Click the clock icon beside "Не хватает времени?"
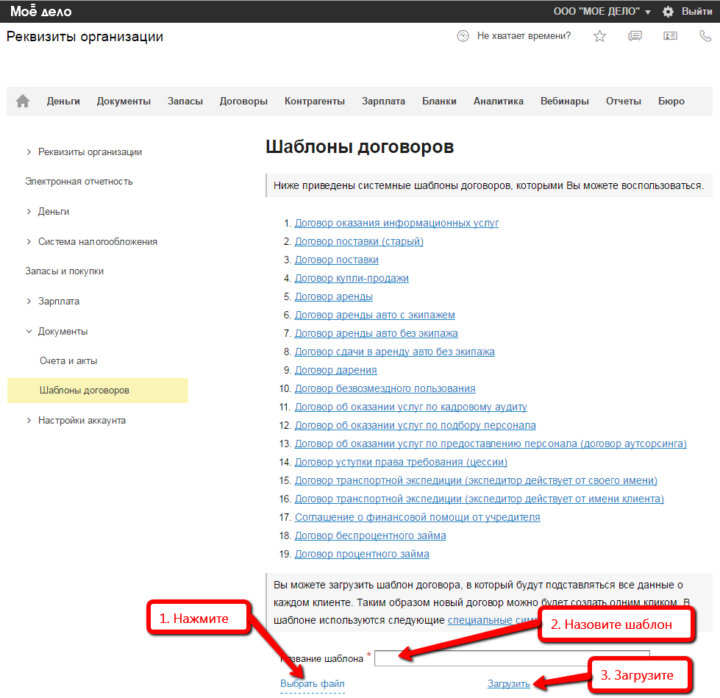720x698 pixels. [x=463, y=36]
